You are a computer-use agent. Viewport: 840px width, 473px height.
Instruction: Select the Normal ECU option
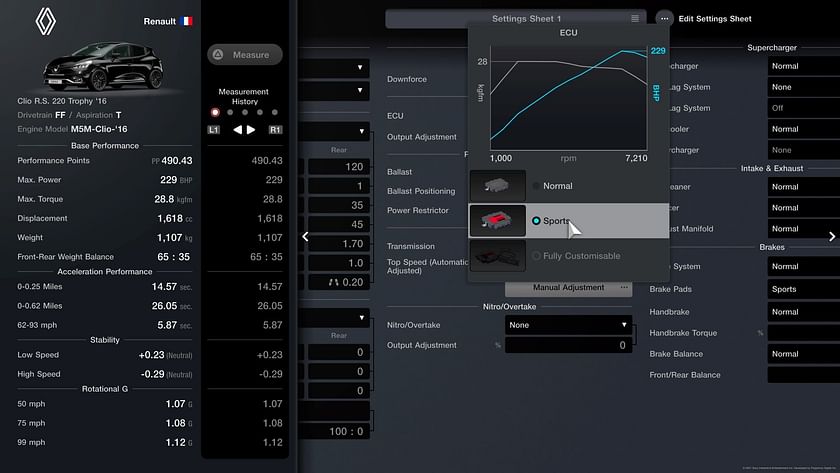coord(569,186)
